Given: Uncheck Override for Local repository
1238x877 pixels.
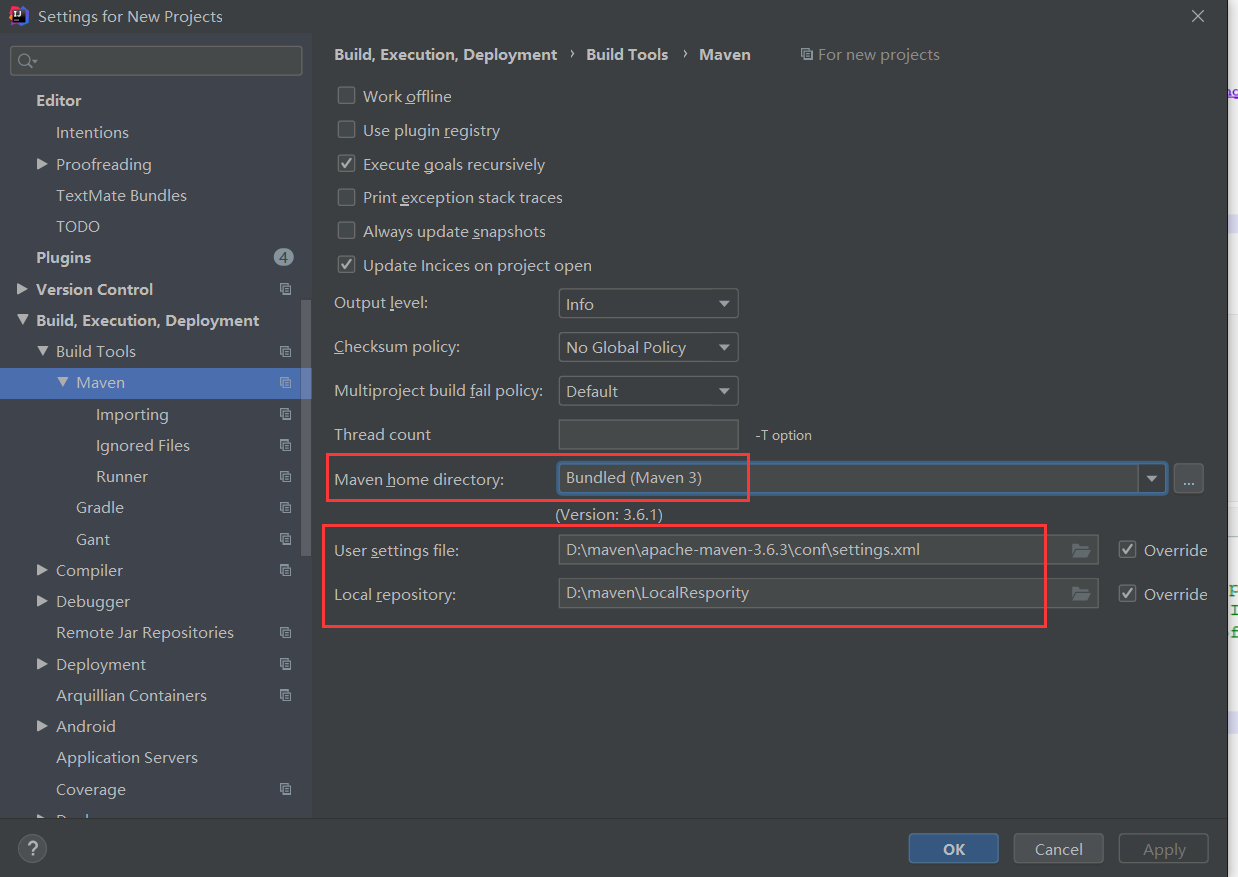Looking at the screenshot, I should [x=1128, y=593].
